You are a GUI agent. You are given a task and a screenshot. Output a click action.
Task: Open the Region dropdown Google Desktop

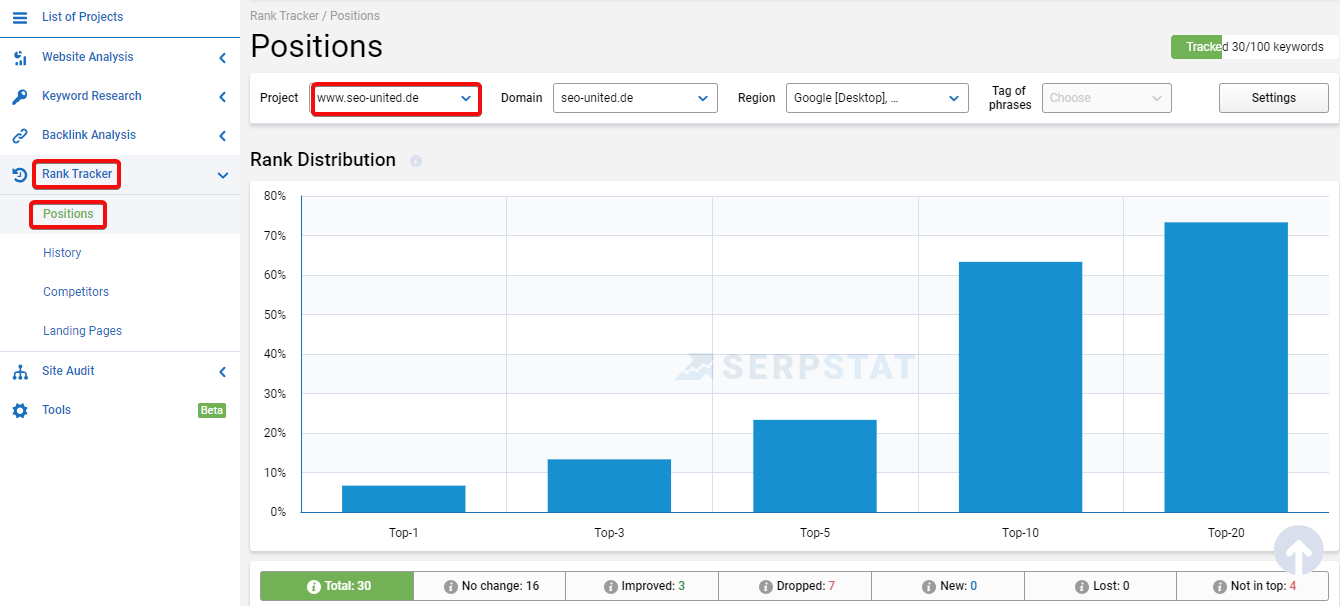click(x=877, y=98)
